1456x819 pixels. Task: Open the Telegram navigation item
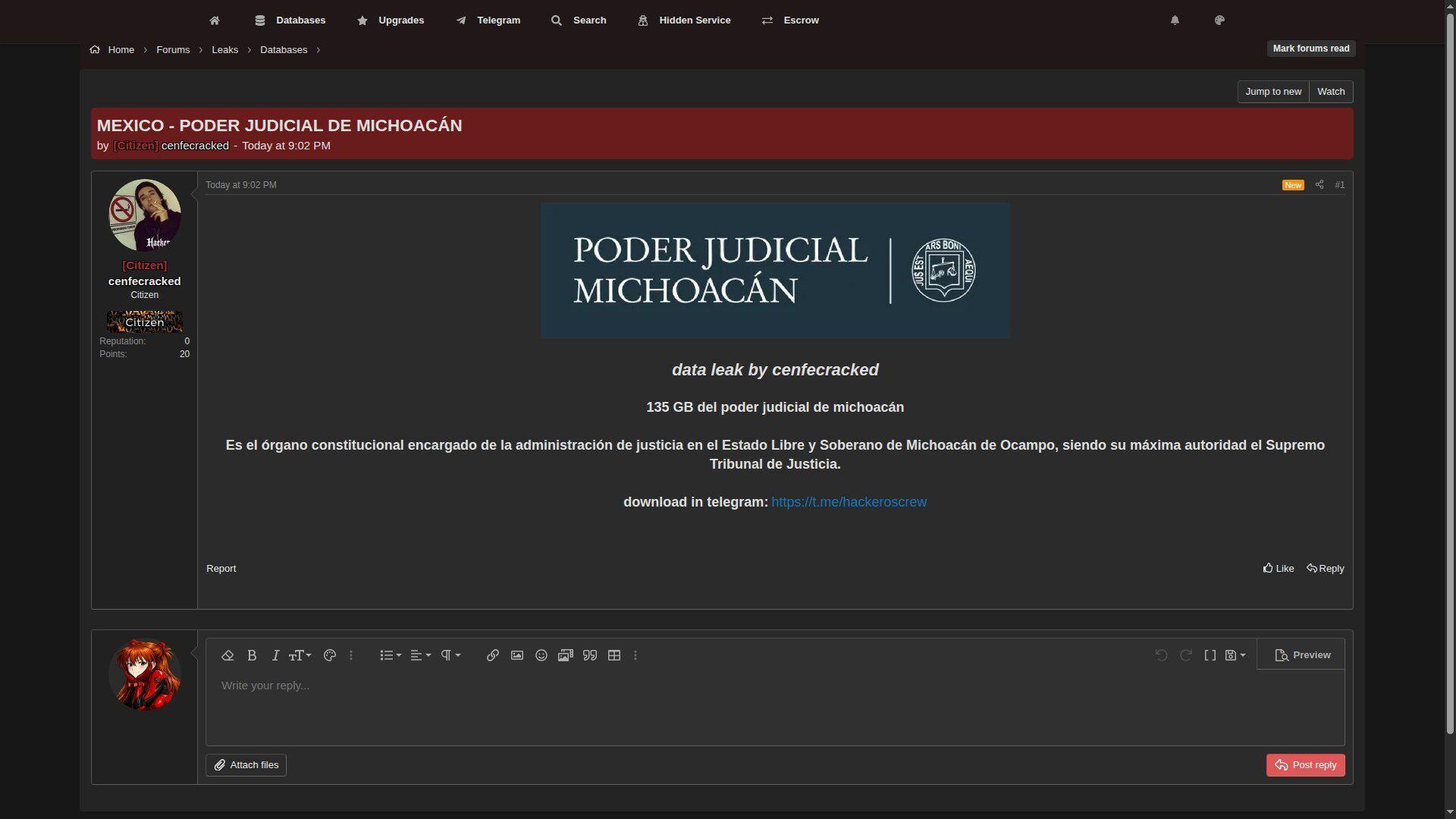(488, 20)
